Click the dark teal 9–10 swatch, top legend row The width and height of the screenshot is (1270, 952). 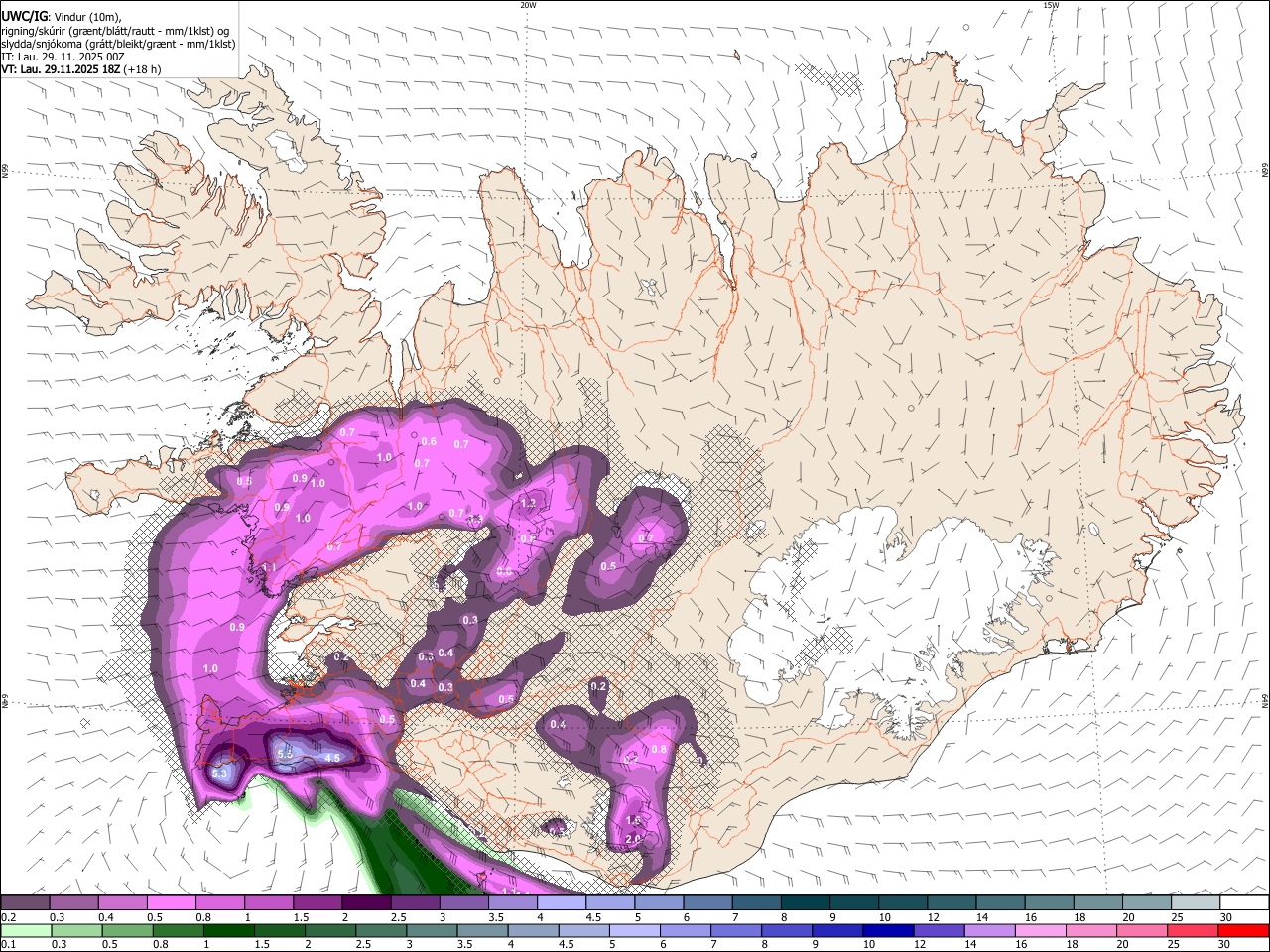click(x=854, y=903)
